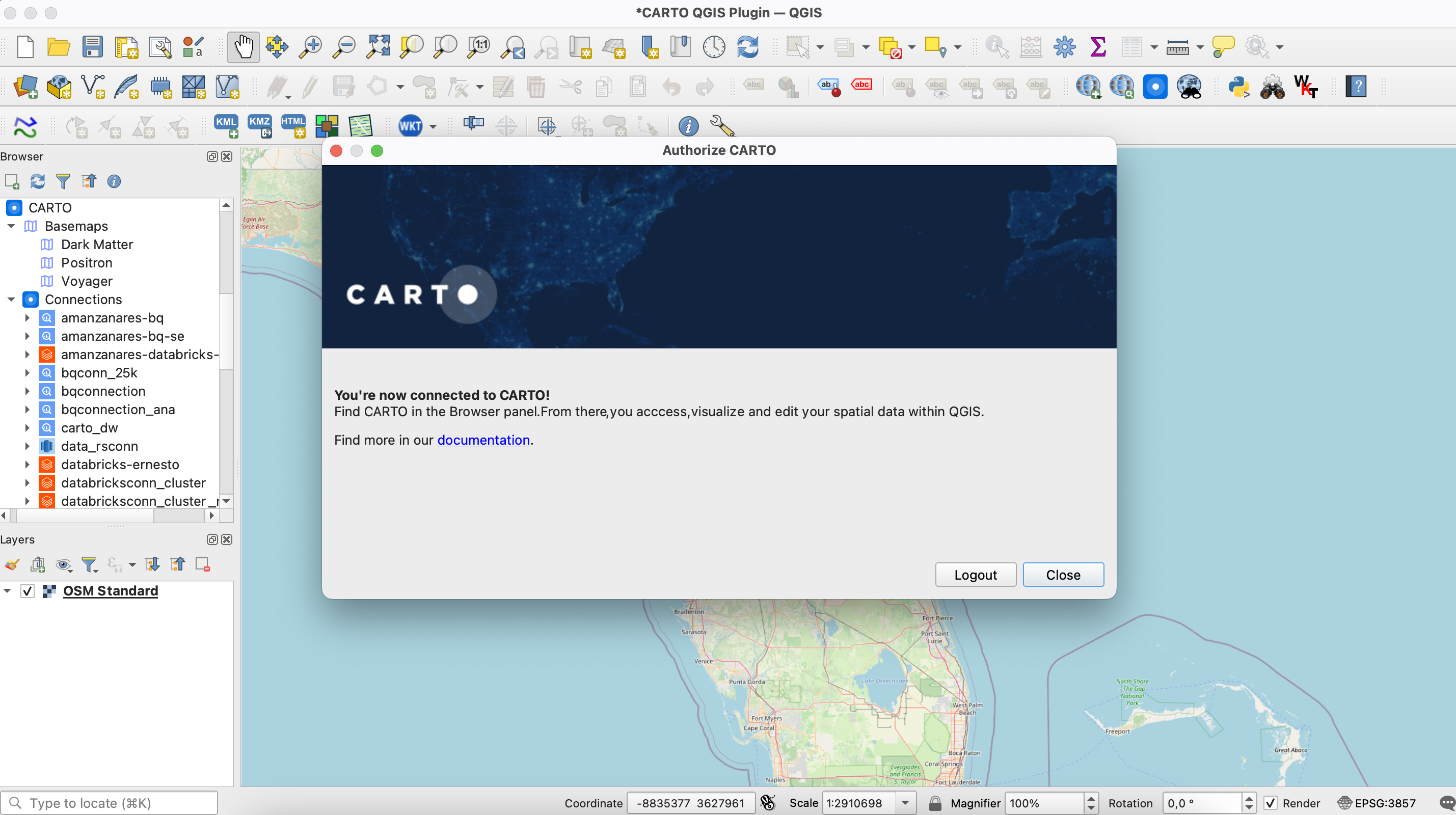Select the Pan Map hand tool
This screenshot has width=1456, height=815.
(244, 47)
